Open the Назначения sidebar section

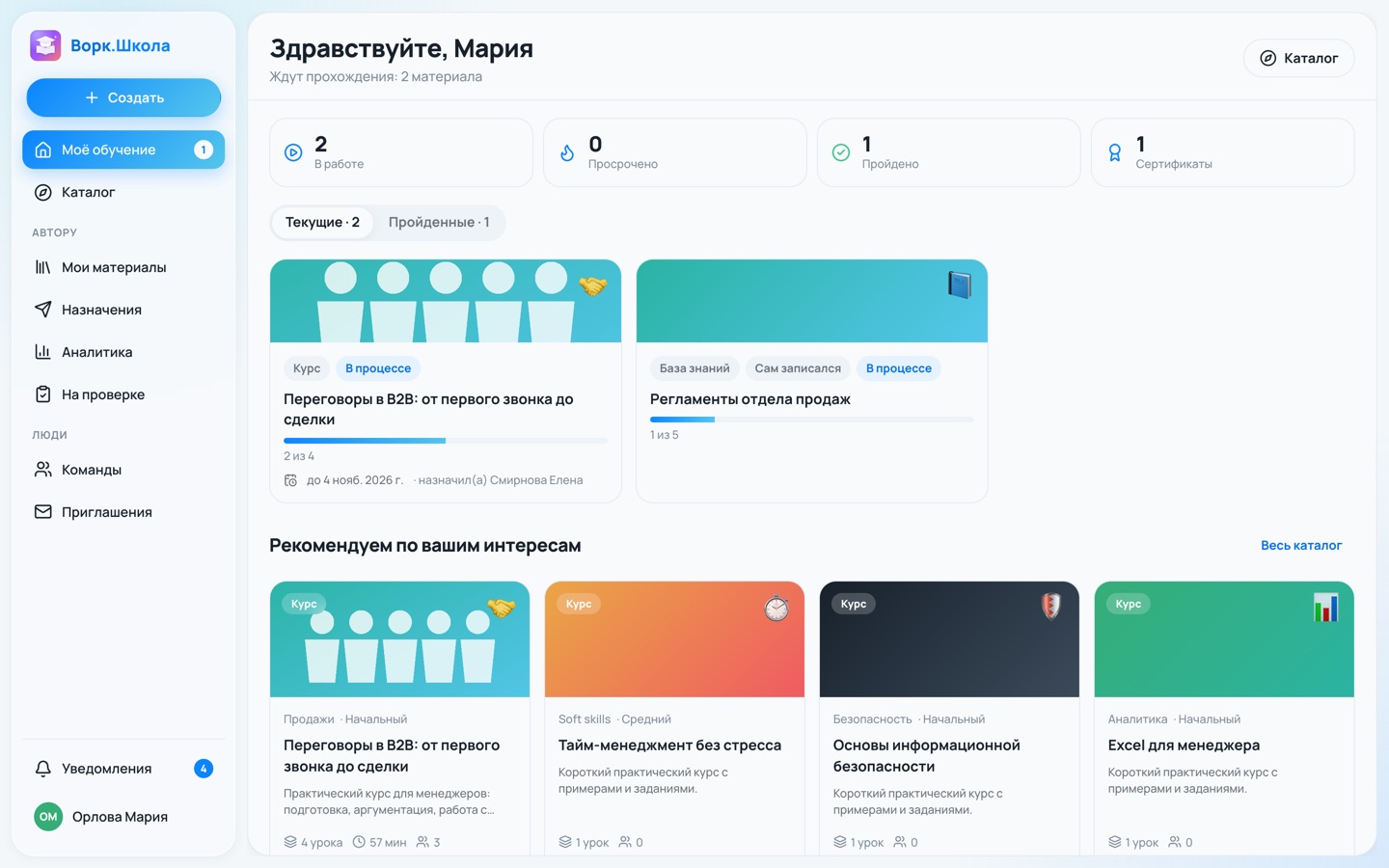point(123,310)
